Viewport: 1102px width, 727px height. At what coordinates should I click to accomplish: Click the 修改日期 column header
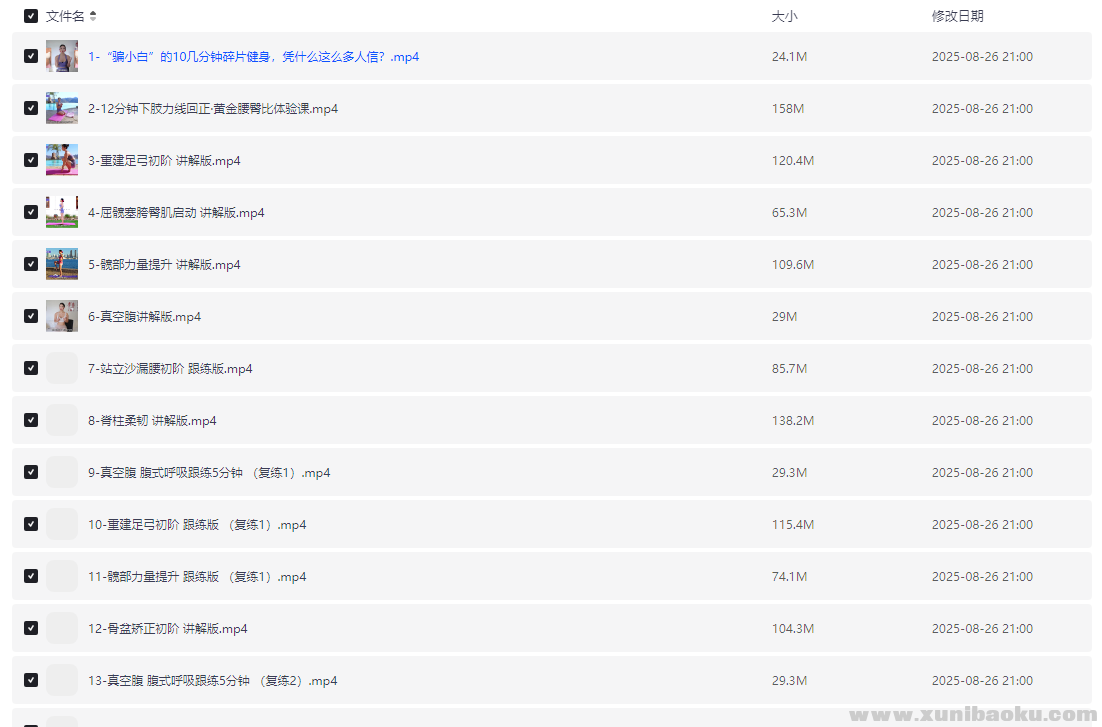tap(957, 16)
